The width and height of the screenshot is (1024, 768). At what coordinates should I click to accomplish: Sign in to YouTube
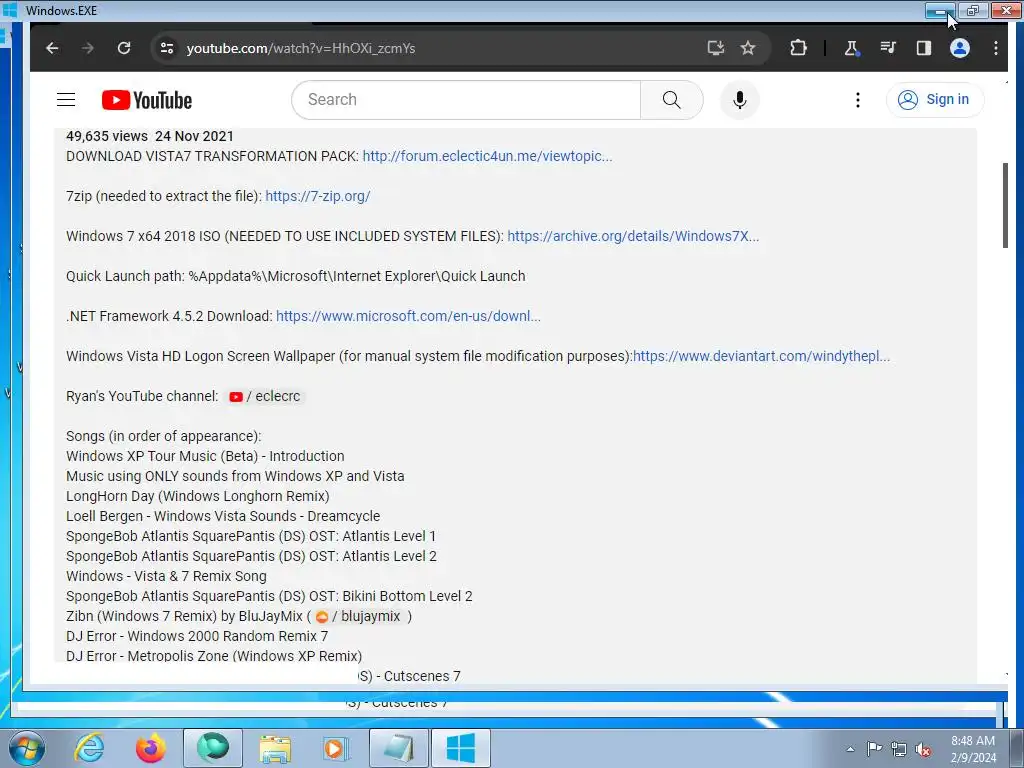(935, 100)
